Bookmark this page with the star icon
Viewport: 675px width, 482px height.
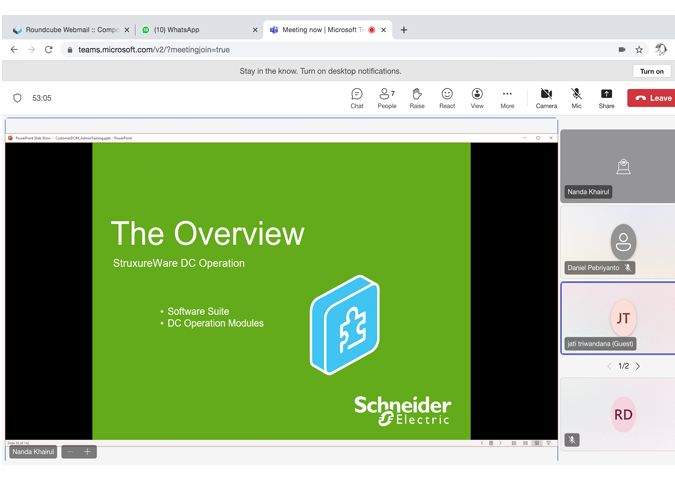(639, 49)
